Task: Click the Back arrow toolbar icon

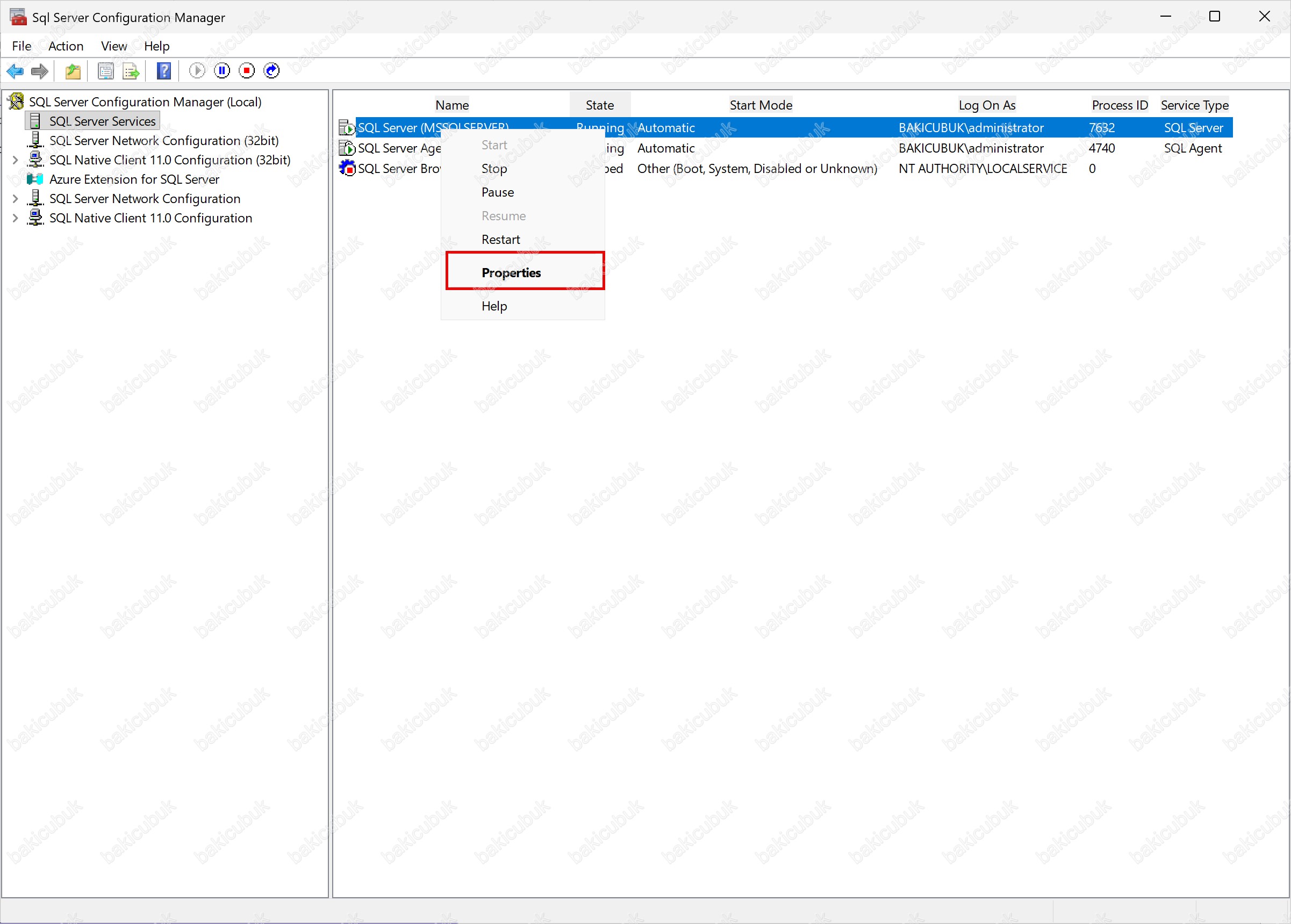Action: 14,71
